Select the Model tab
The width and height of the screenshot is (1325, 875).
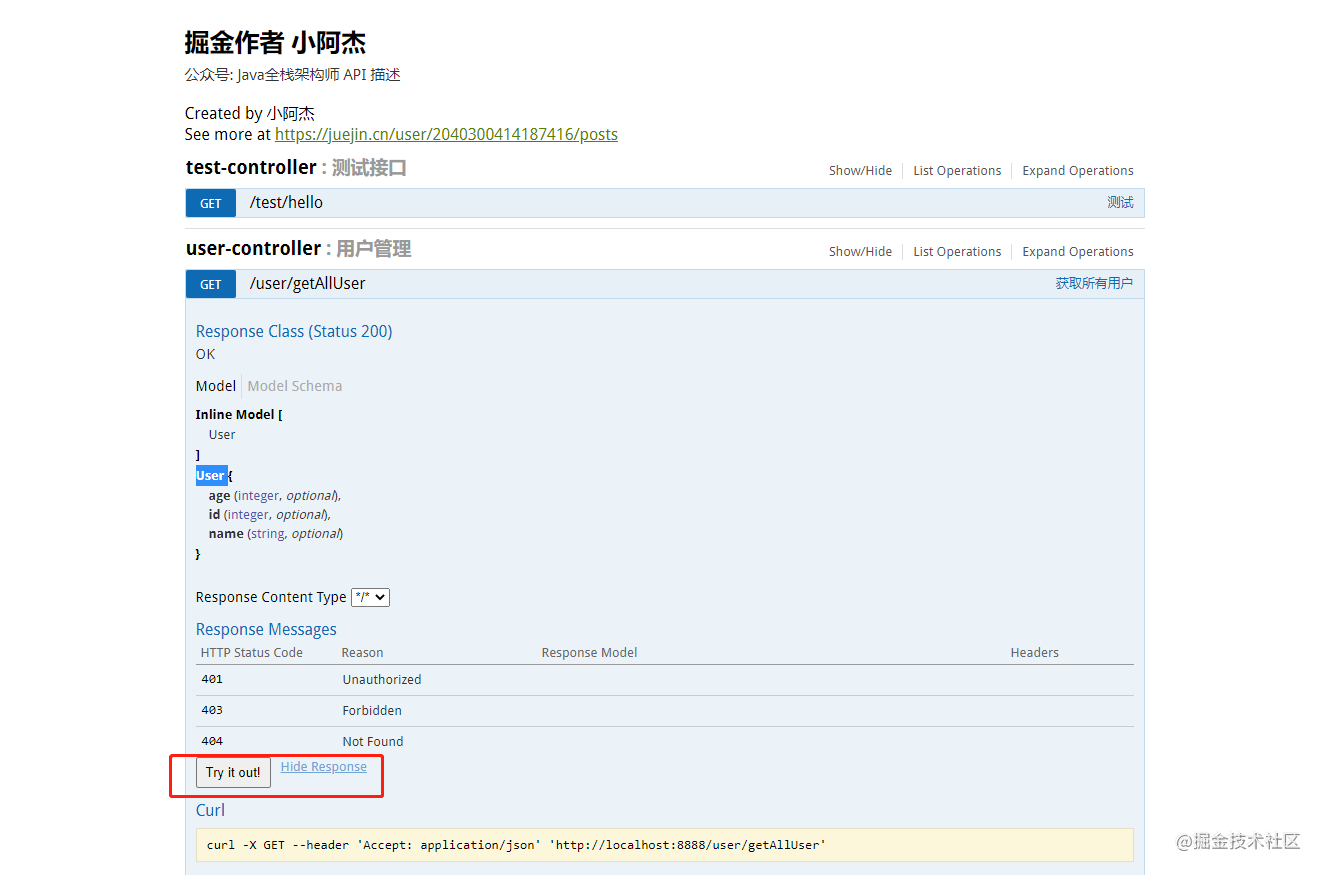[215, 385]
